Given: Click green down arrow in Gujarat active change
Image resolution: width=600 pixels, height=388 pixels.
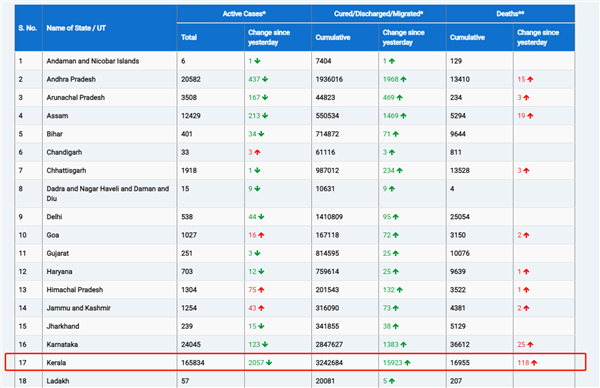Looking at the screenshot, I should (x=258, y=253).
